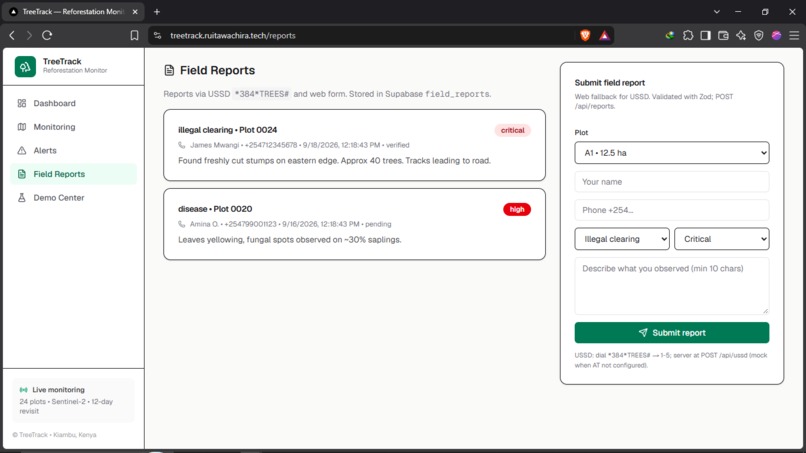Open Dashboard in the sidebar
806x453 pixels.
(x=74, y=103)
